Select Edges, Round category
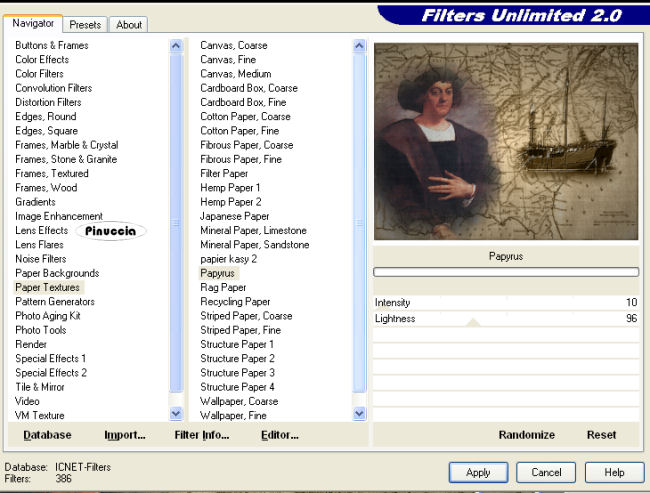The image size is (650, 493). point(46,117)
